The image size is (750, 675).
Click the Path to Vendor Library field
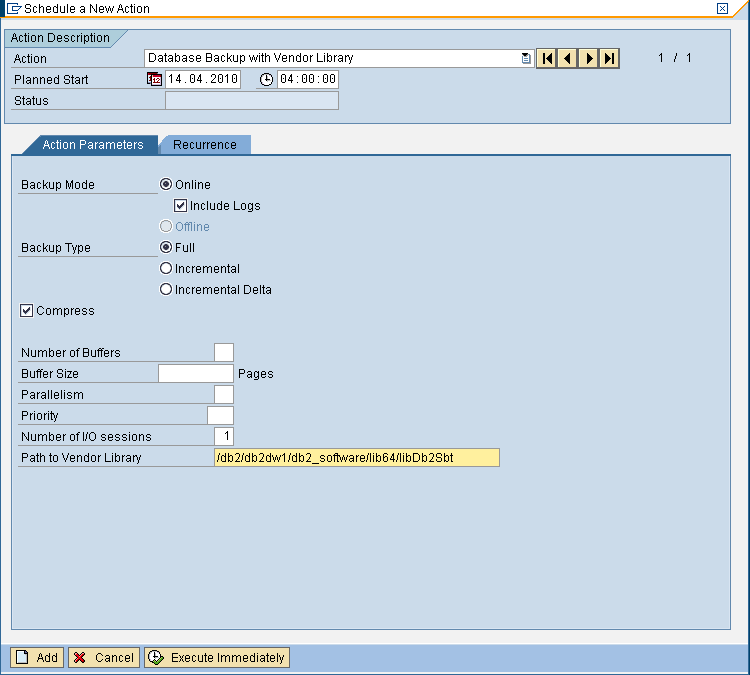click(356, 458)
